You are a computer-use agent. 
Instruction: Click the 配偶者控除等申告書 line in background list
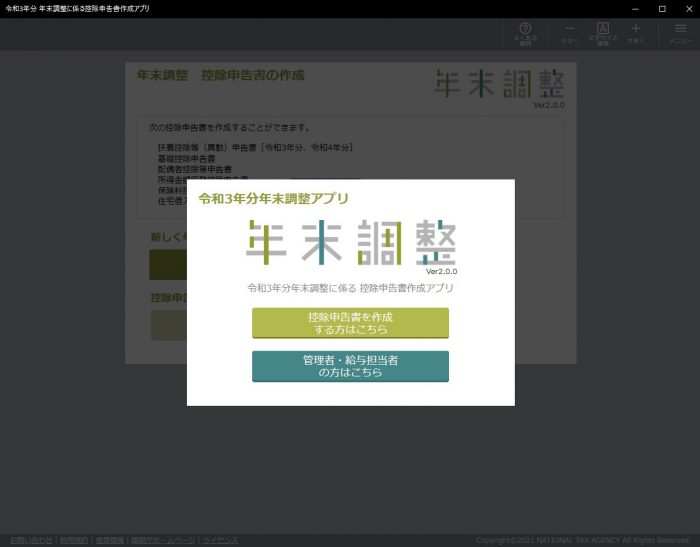point(195,169)
